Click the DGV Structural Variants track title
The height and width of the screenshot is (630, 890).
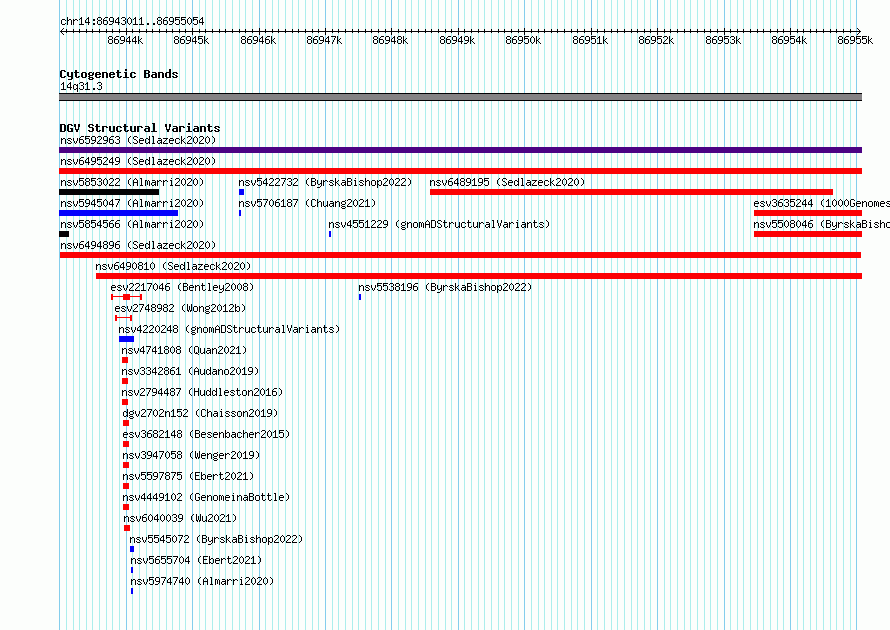coord(140,128)
